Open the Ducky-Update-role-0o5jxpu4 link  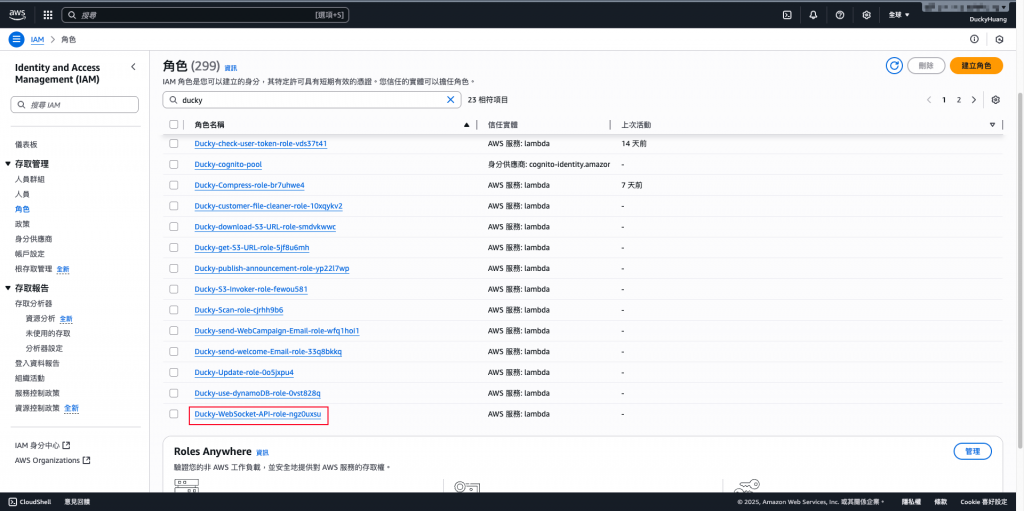click(244, 372)
